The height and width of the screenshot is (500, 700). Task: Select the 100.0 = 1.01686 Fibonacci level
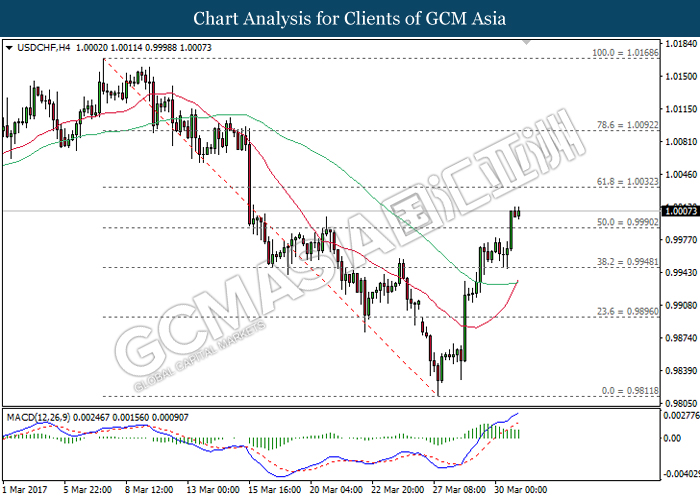click(625, 53)
